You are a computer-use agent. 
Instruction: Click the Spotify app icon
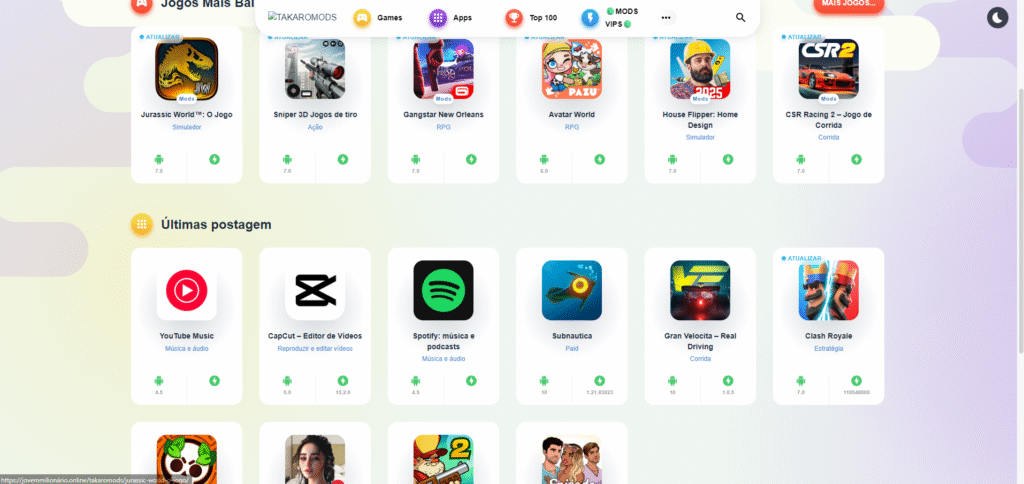pos(443,290)
